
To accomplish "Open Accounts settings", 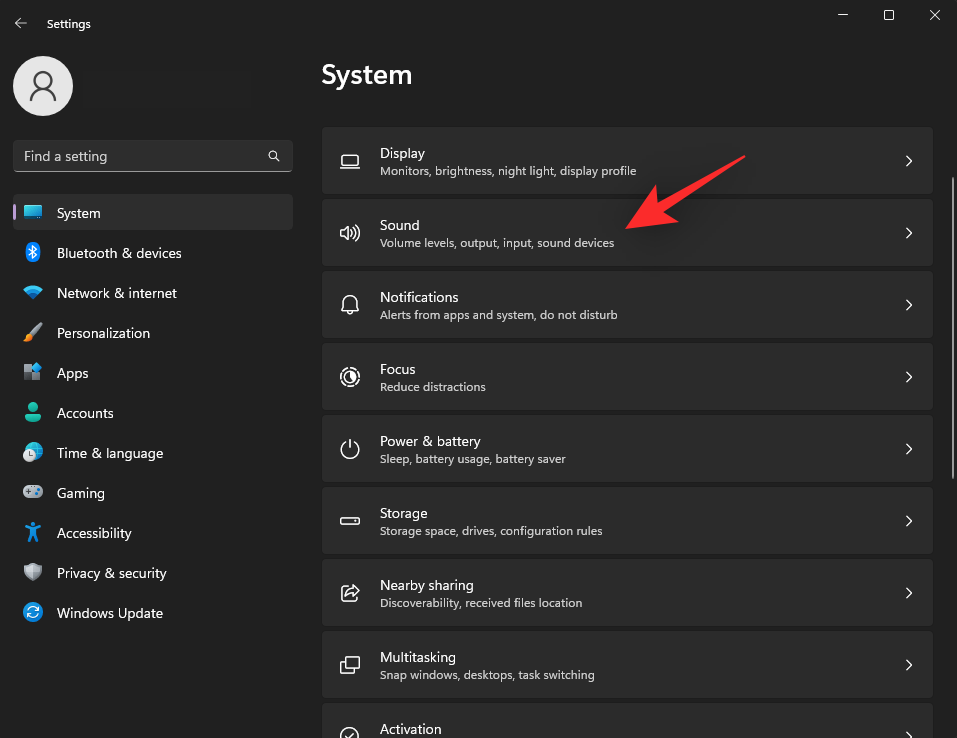I will (85, 413).
